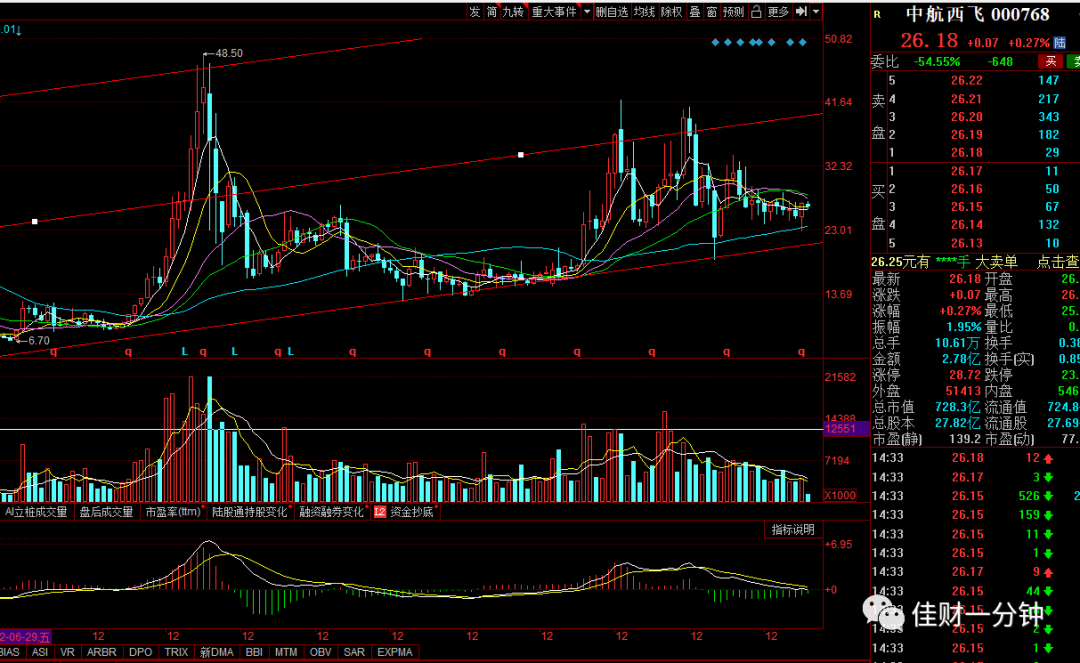Toggle 除权 adjustment mode

(x=672, y=12)
